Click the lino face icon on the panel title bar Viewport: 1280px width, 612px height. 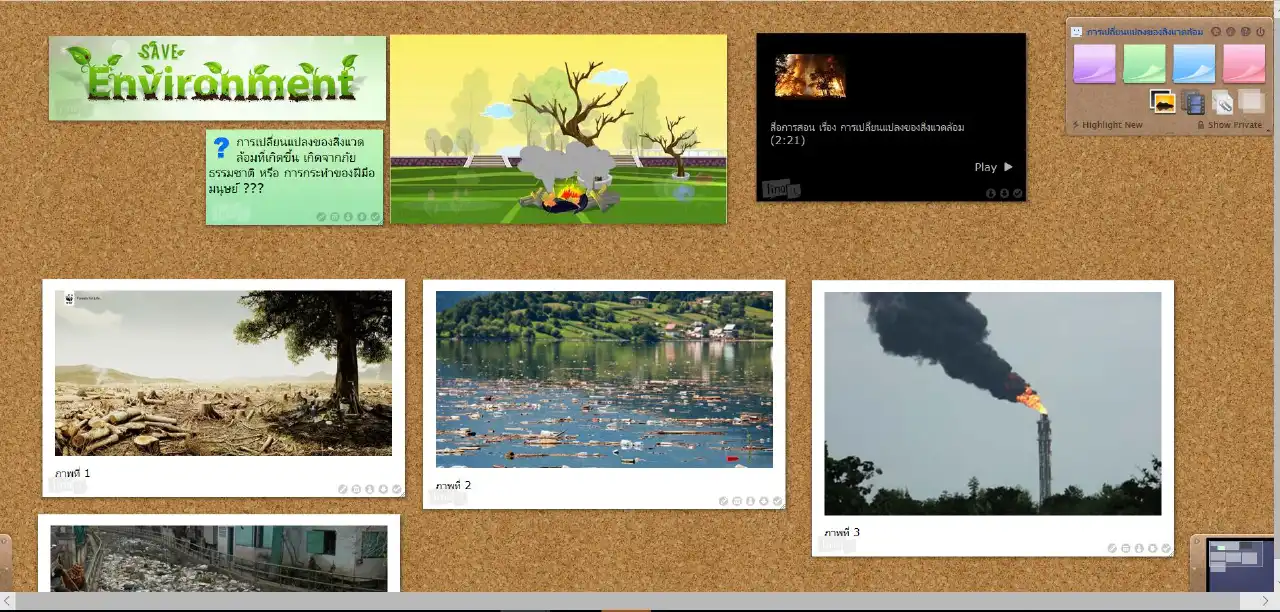tap(1076, 32)
